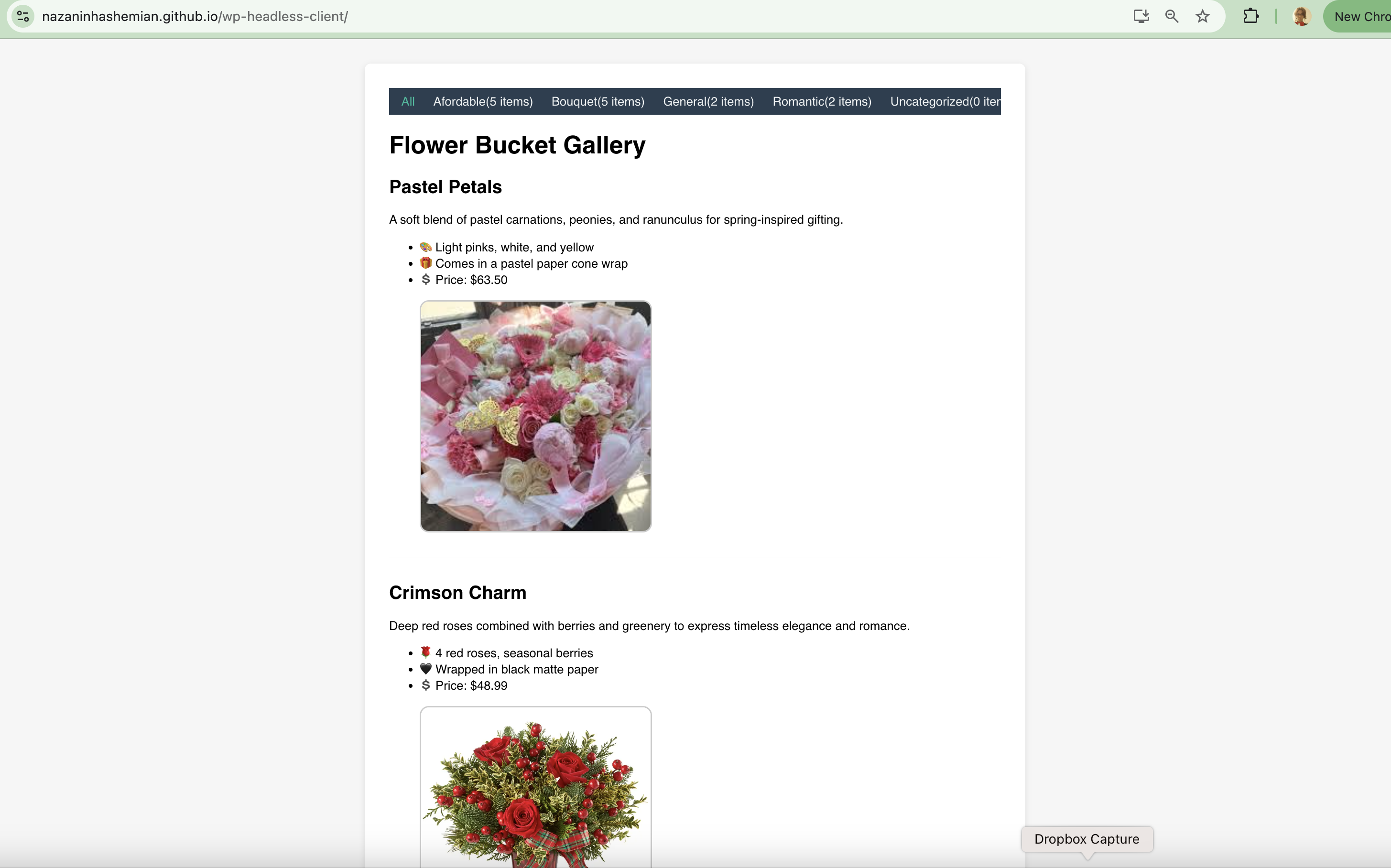
Task: Click the install app icon in address bar
Action: (x=1141, y=17)
